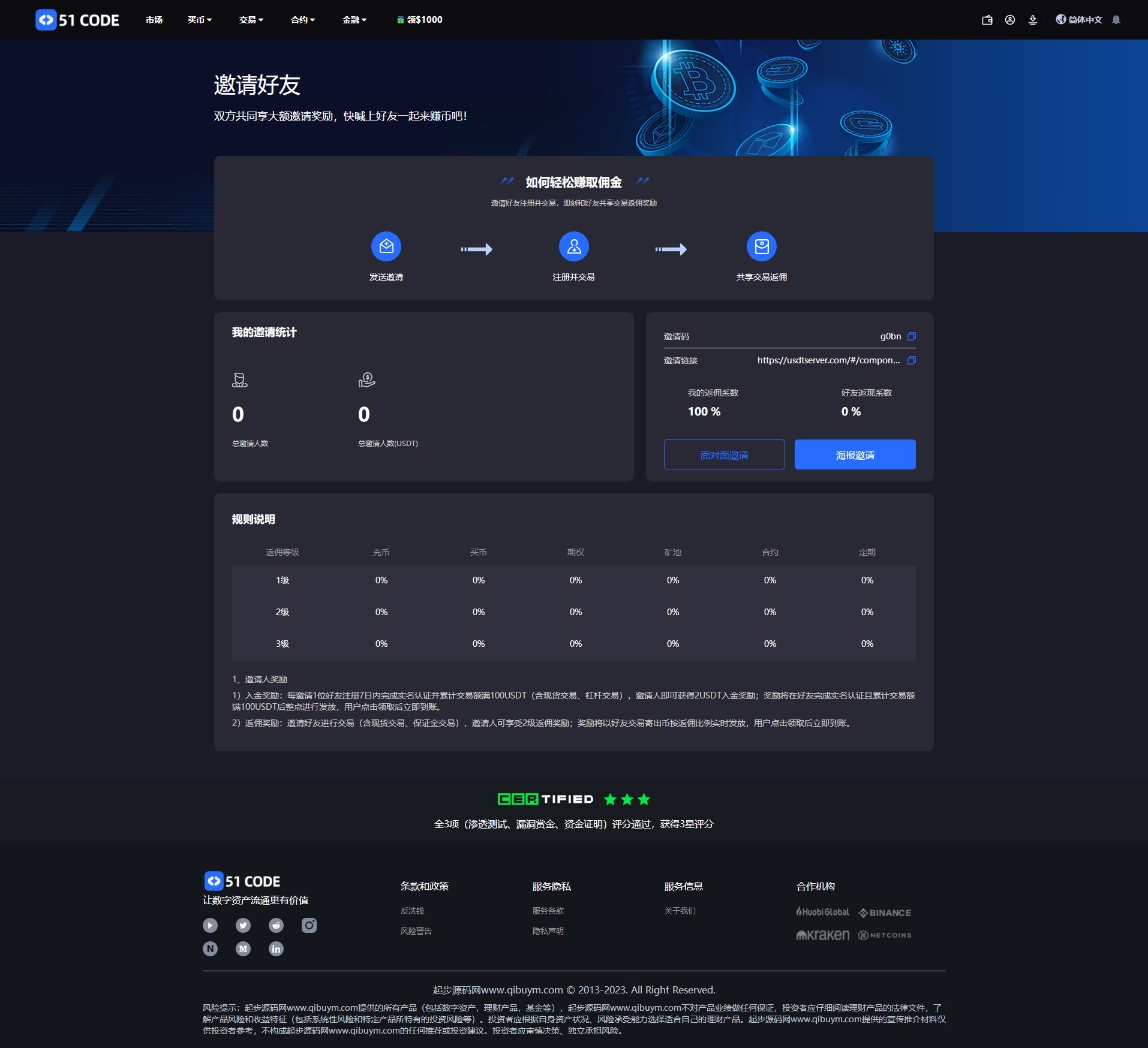Click the invitation code text g0bn

pyautogui.click(x=891, y=336)
